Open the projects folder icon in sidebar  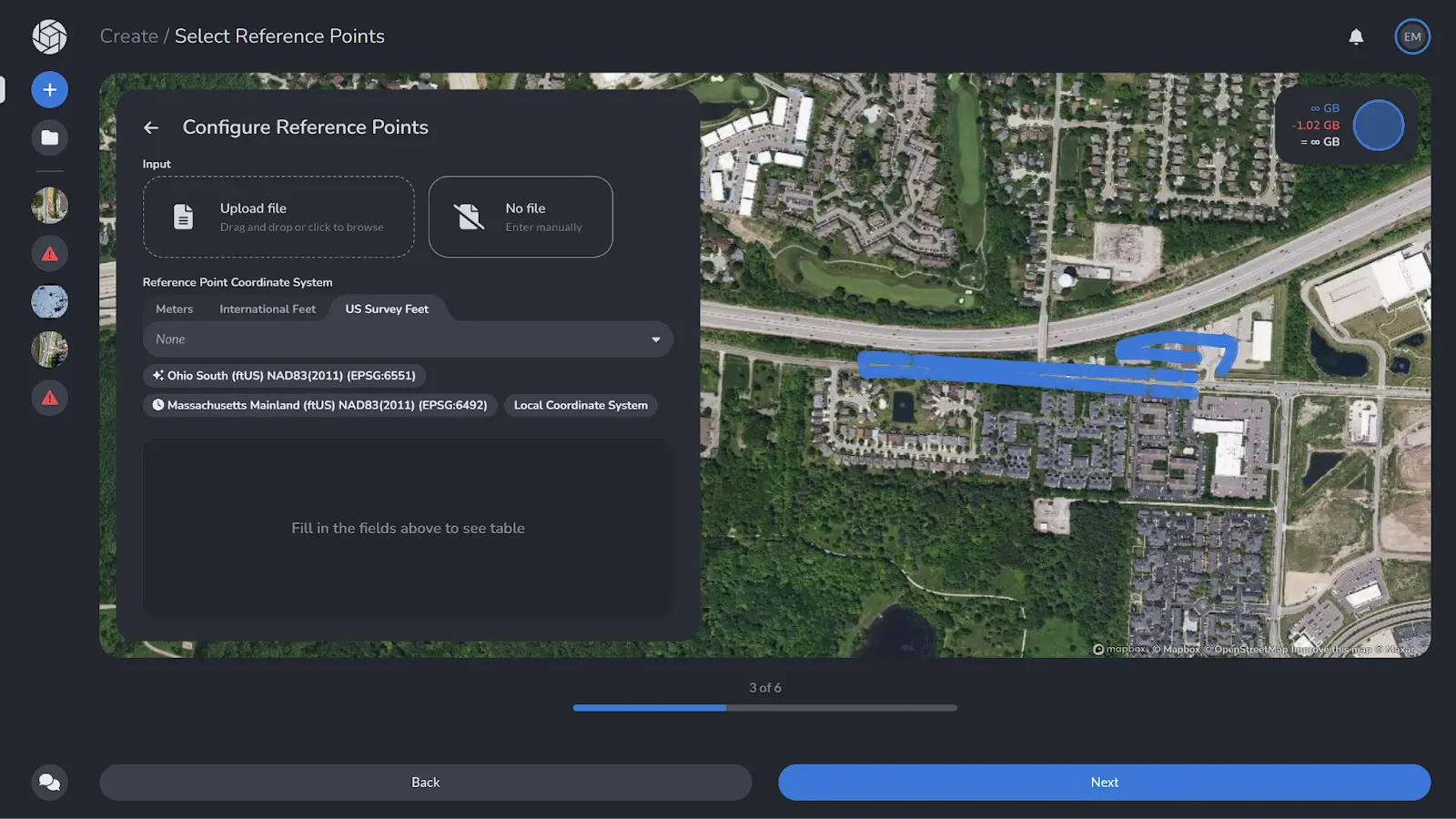[49, 137]
